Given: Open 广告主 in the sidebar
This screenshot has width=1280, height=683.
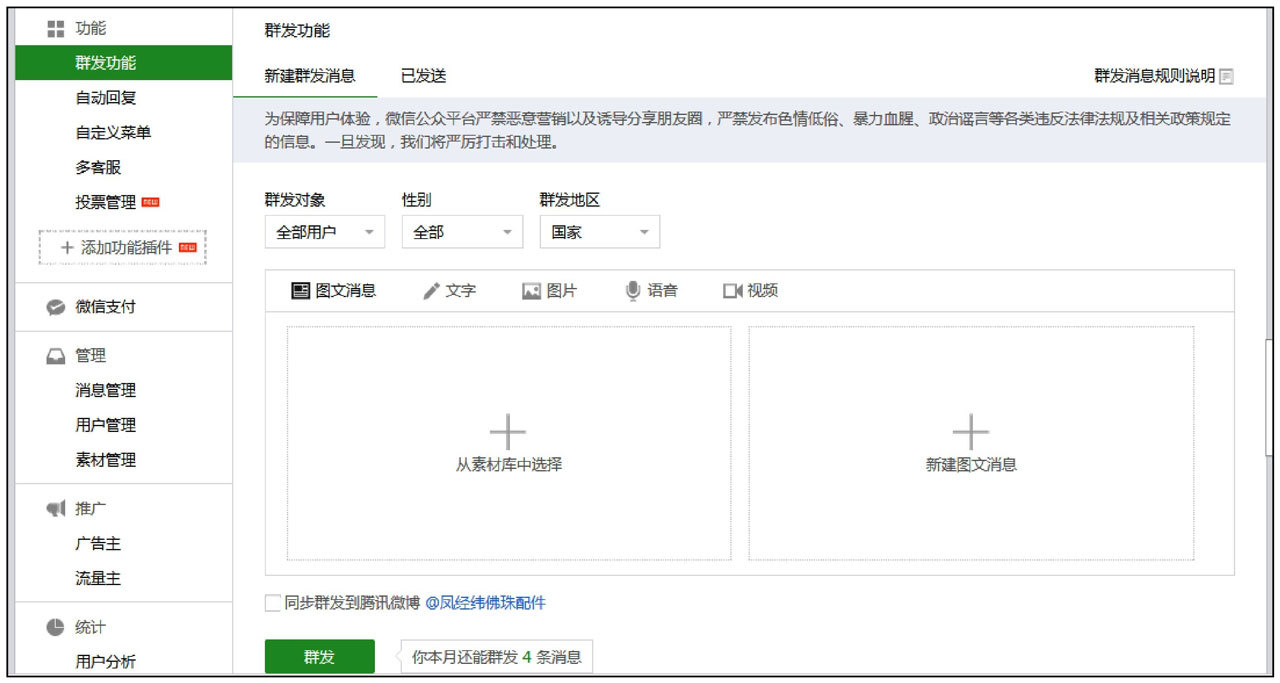Looking at the screenshot, I should [x=98, y=544].
